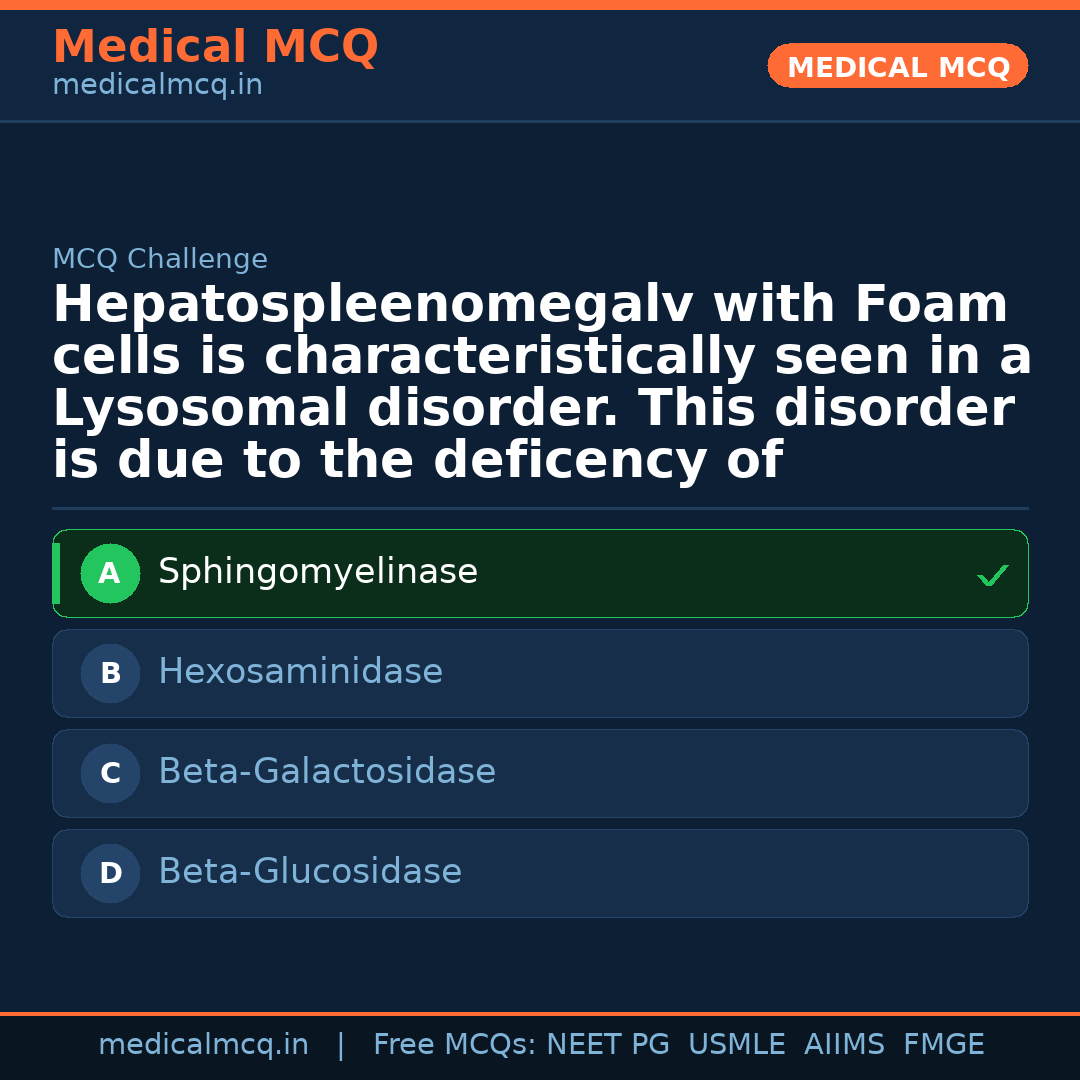This screenshot has height=1080, width=1080.
Task: Click the MCQ Challenge label
Action: (160, 260)
